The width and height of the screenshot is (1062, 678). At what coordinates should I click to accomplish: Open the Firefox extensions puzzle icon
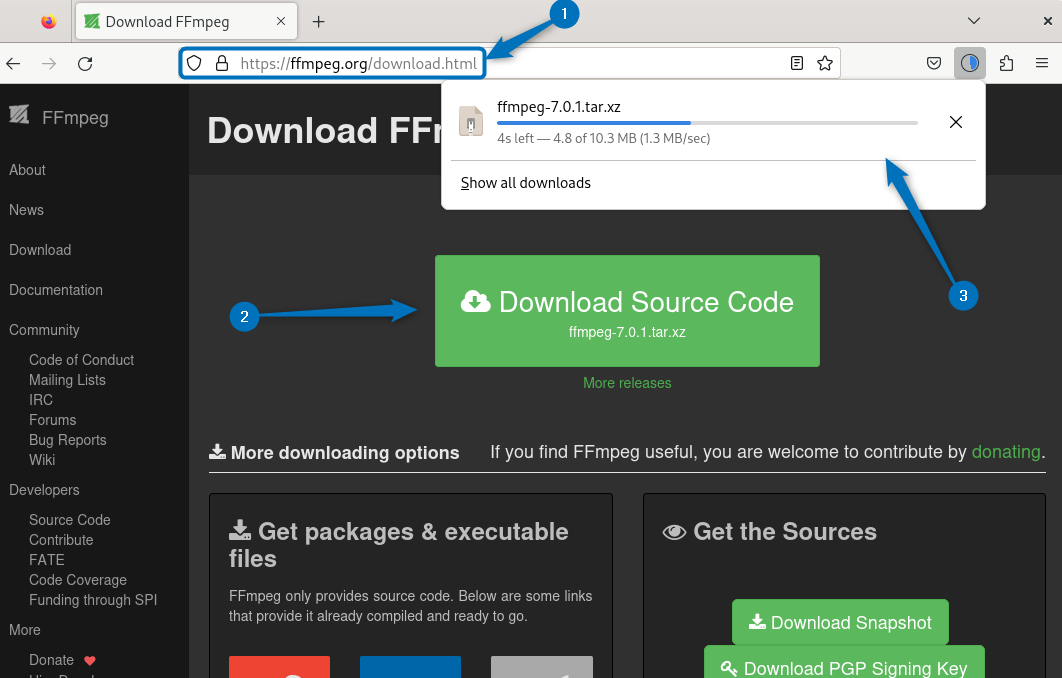pyautogui.click(x=1006, y=62)
